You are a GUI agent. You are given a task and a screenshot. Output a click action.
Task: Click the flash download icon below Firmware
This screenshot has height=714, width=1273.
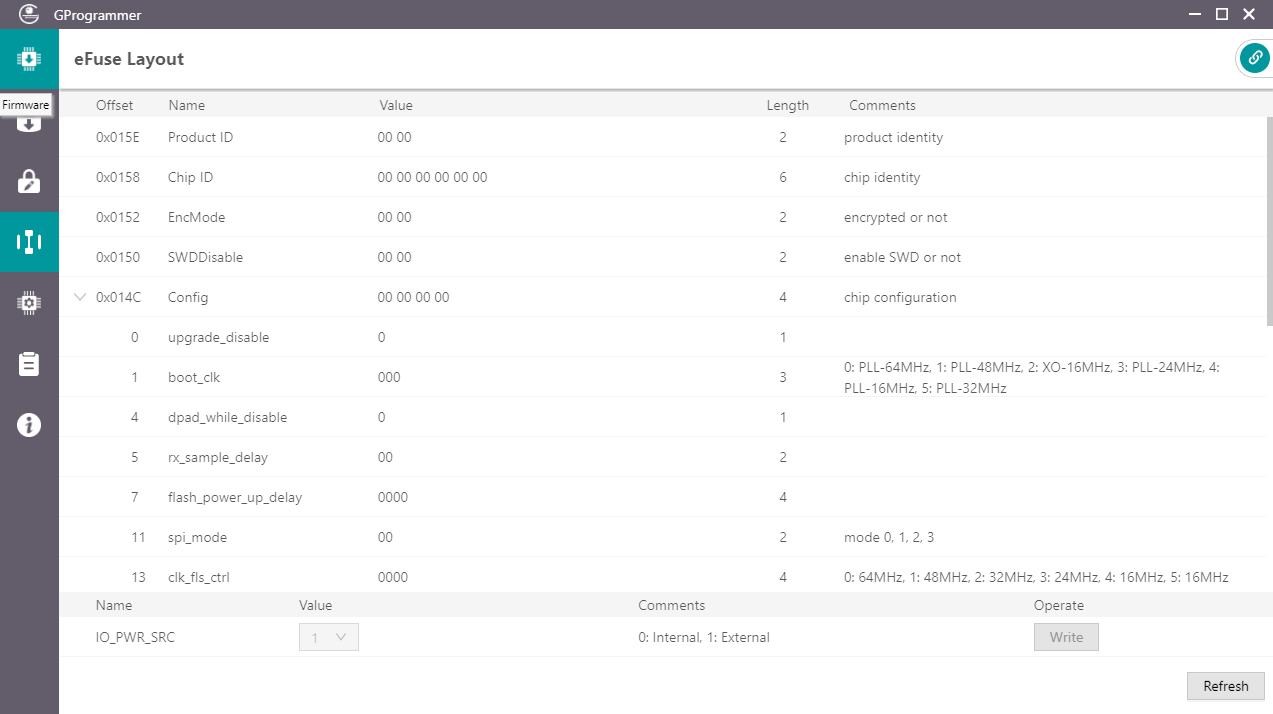tap(29, 124)
